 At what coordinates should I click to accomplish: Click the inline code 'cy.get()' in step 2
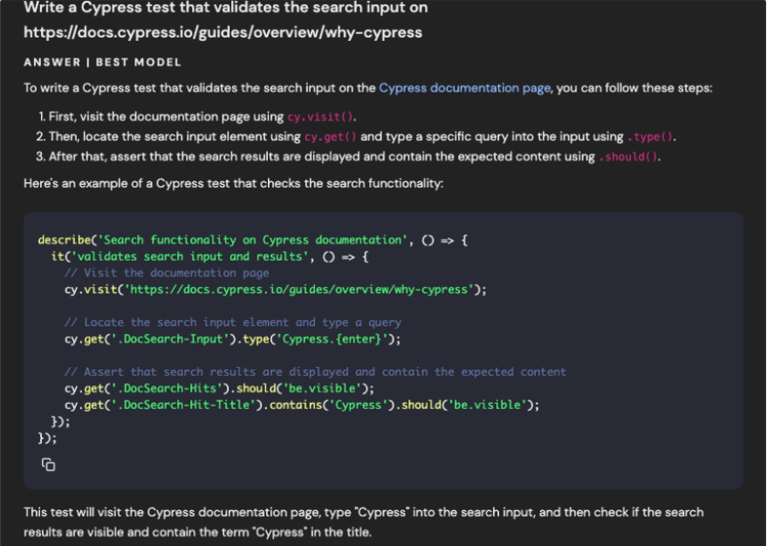[x=330, y=136]
